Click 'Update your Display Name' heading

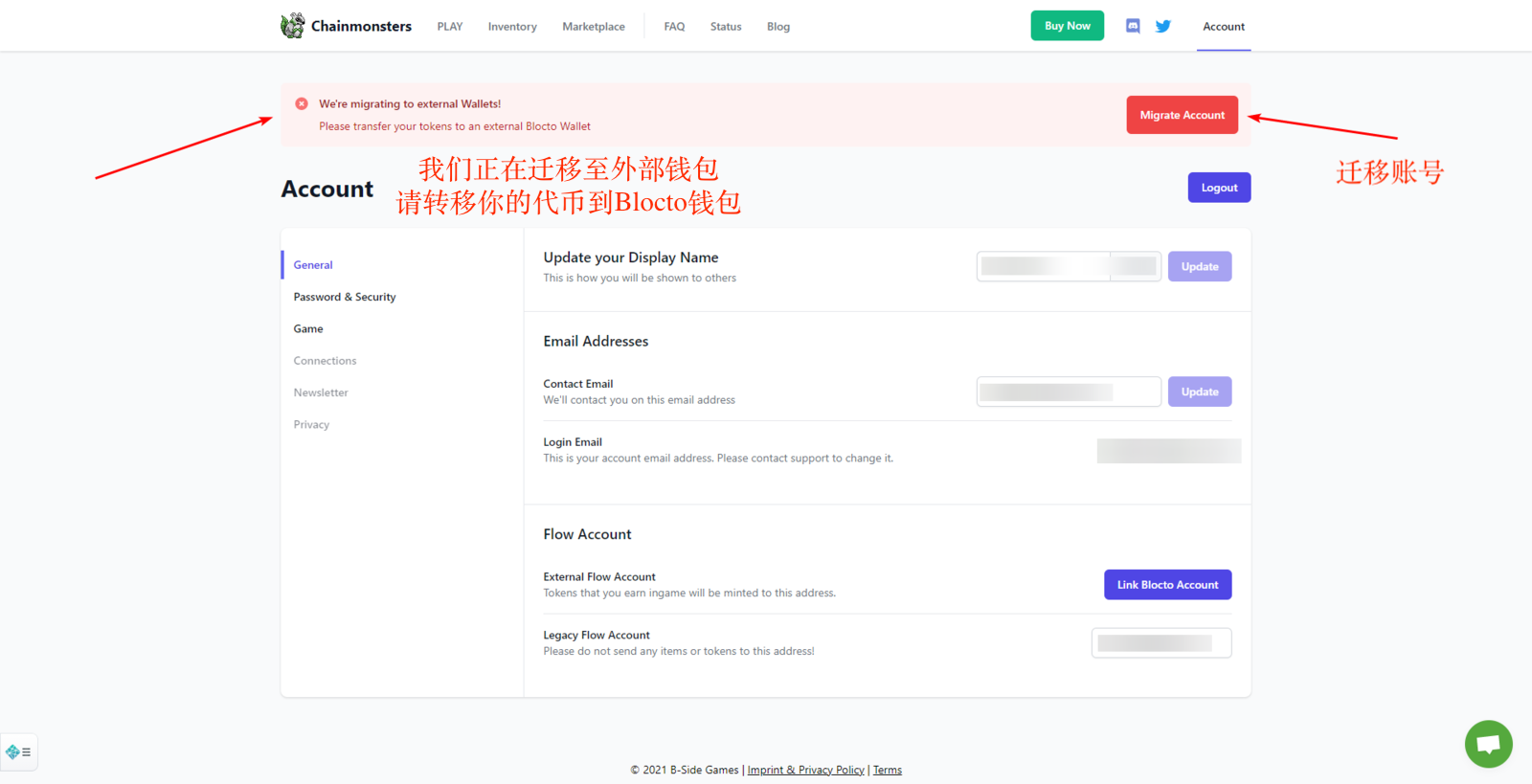[631, 258]
